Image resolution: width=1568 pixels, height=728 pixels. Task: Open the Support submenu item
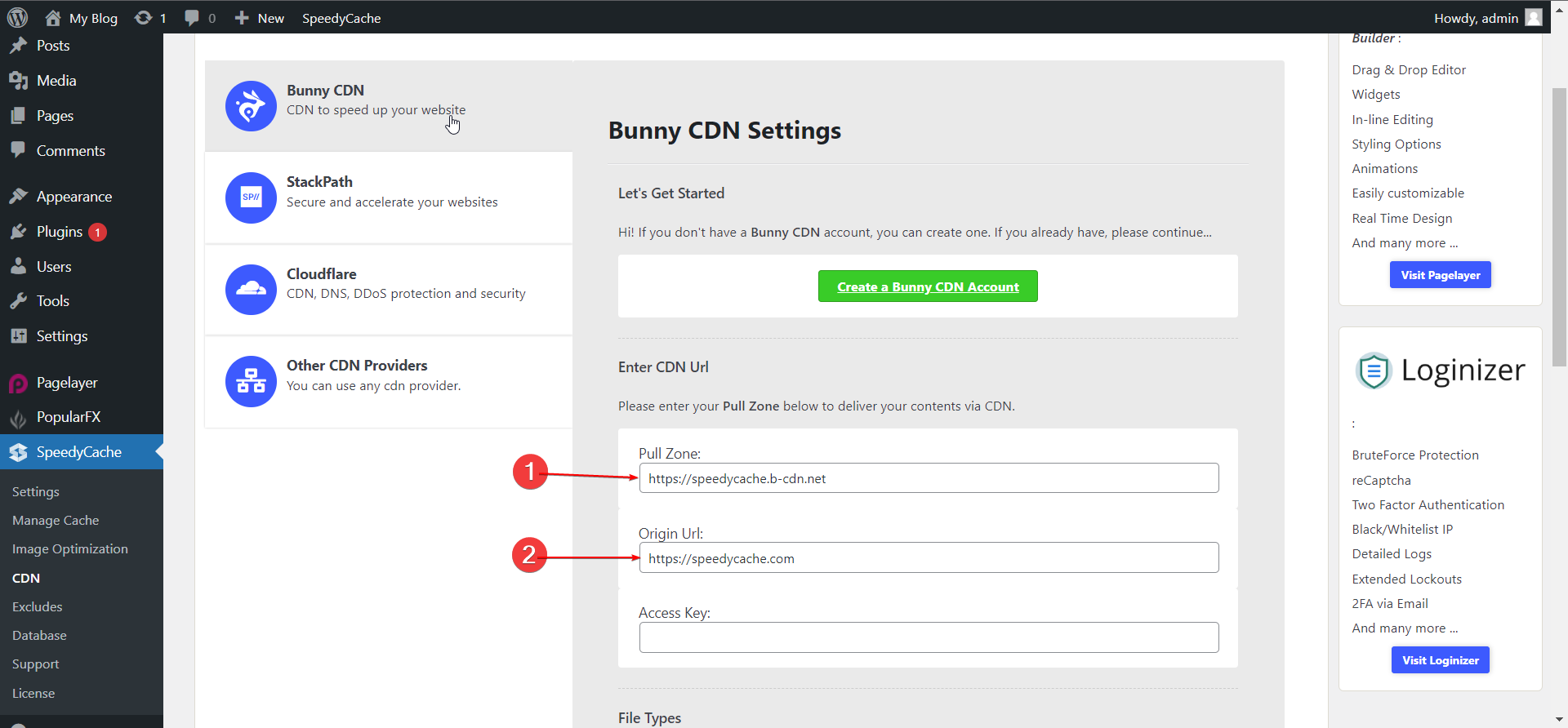[x=36, y=664]
